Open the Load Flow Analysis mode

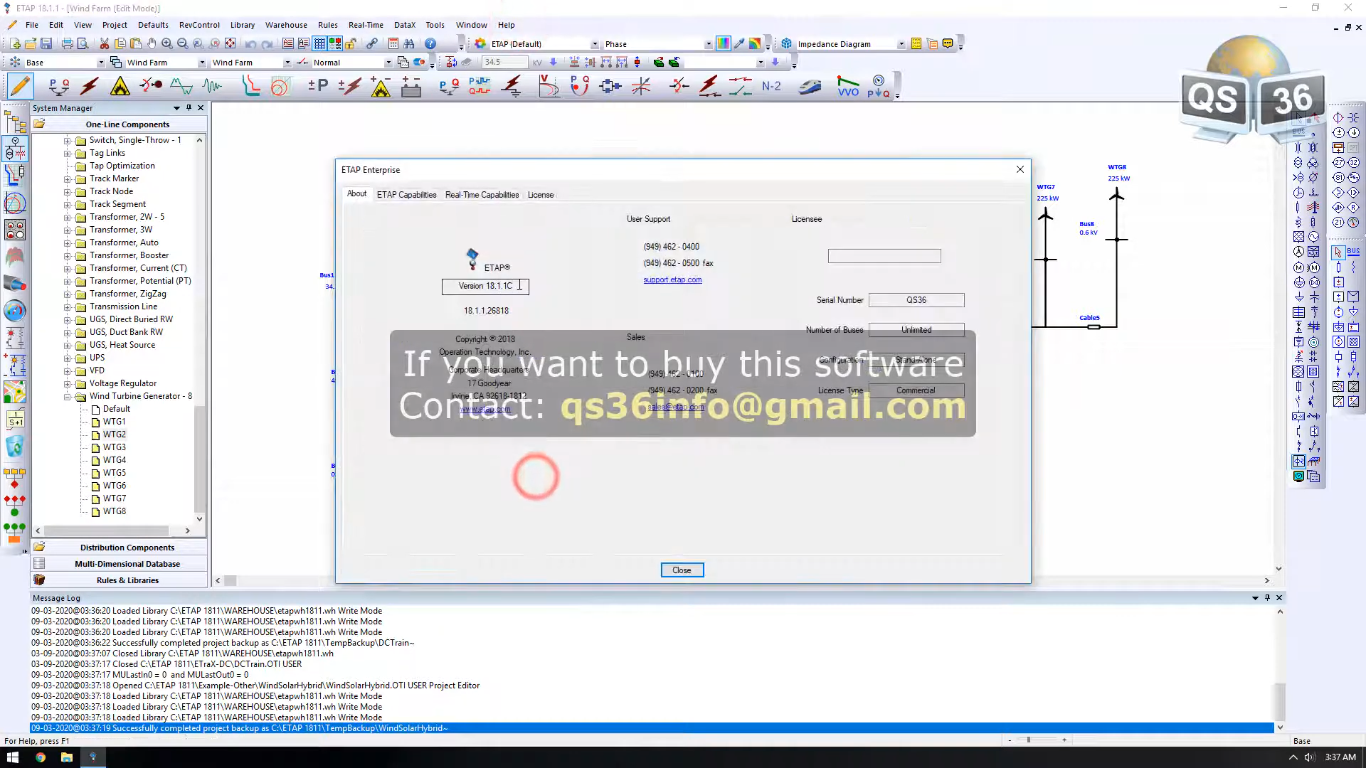tap(59, 86)
